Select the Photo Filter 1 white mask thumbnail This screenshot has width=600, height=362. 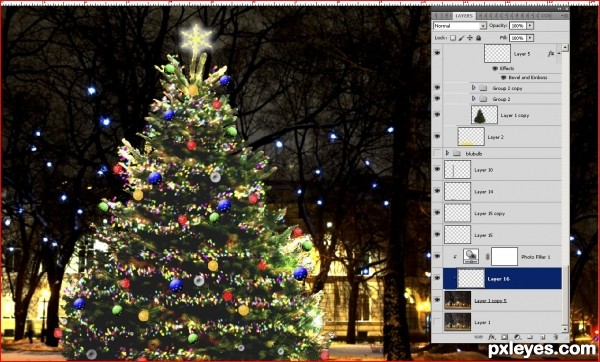click(x=504, y=256)
